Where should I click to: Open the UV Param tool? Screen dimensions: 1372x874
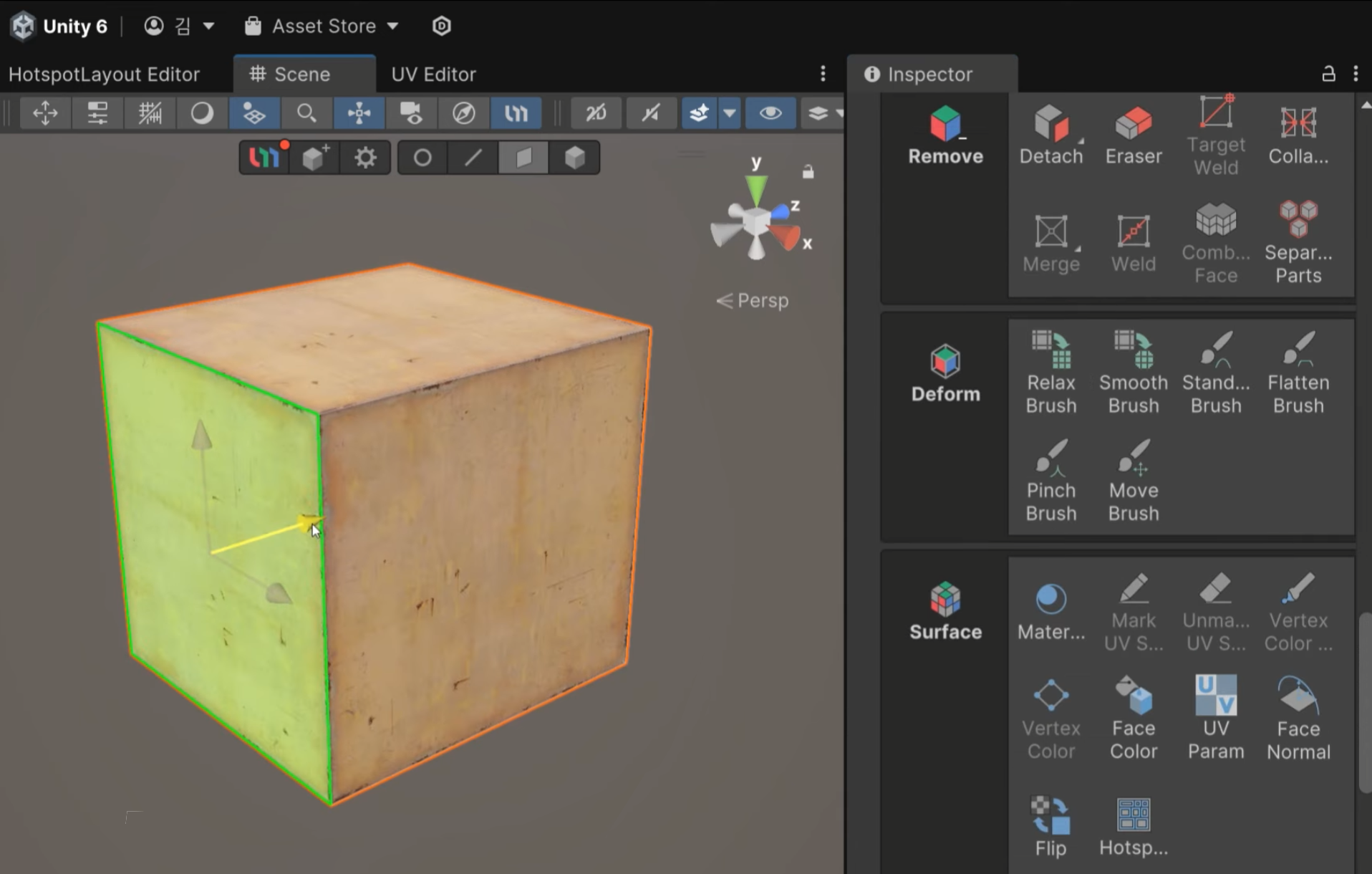coord(1215,719)
